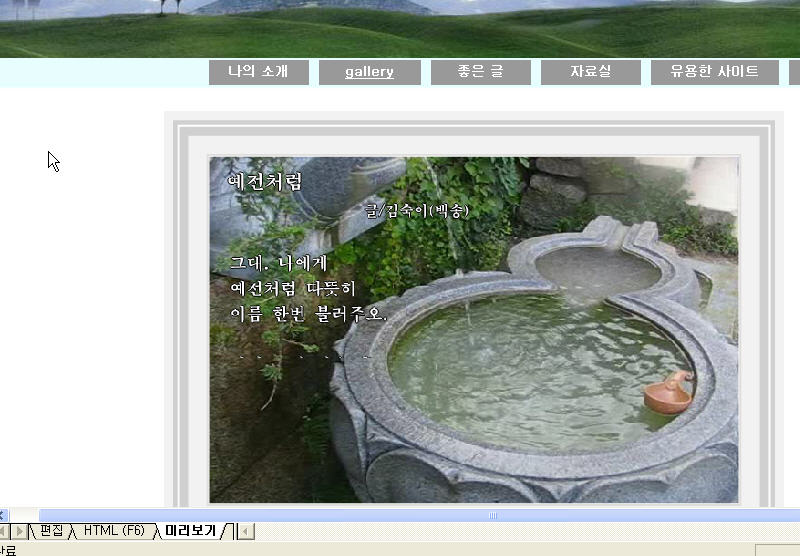Switch to the 편집 tab

(x=52, y=531)
